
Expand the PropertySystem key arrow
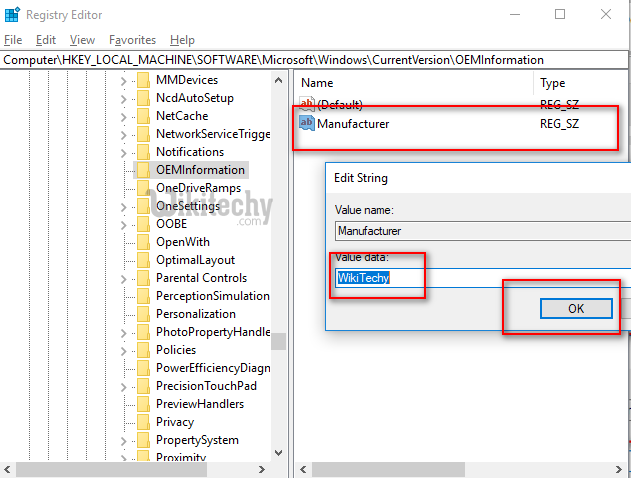coord(124,440)
